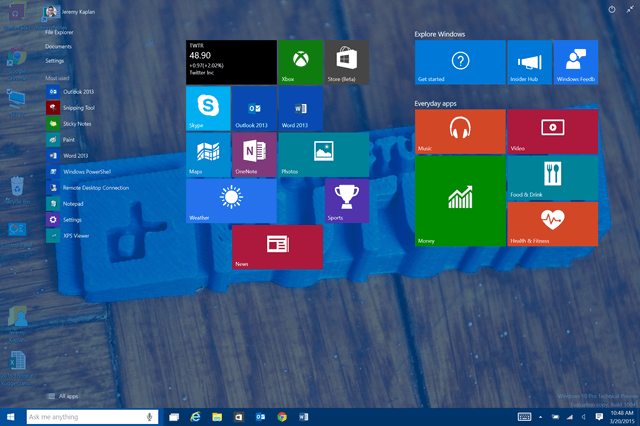
Task: Click the Ask me anything search box
Action: [x=92, y=417]
